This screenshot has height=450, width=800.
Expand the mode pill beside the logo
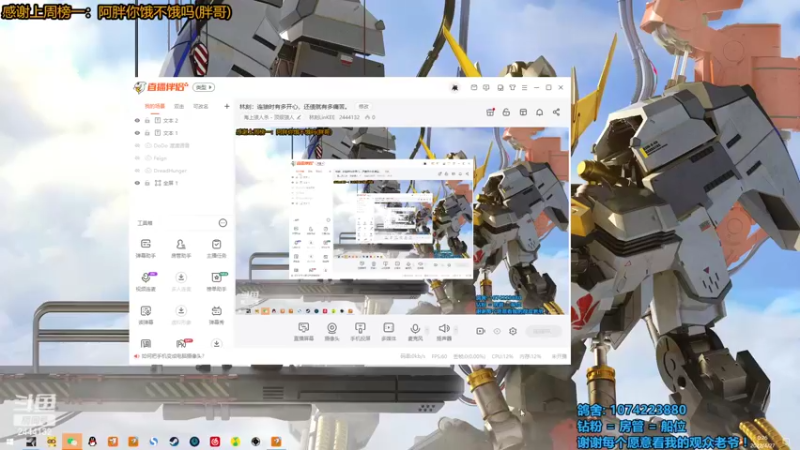(x=204, y=87)
